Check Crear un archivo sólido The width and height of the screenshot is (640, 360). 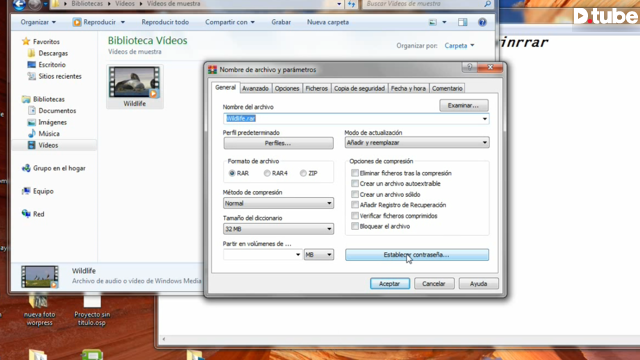(x=355, y=194)
